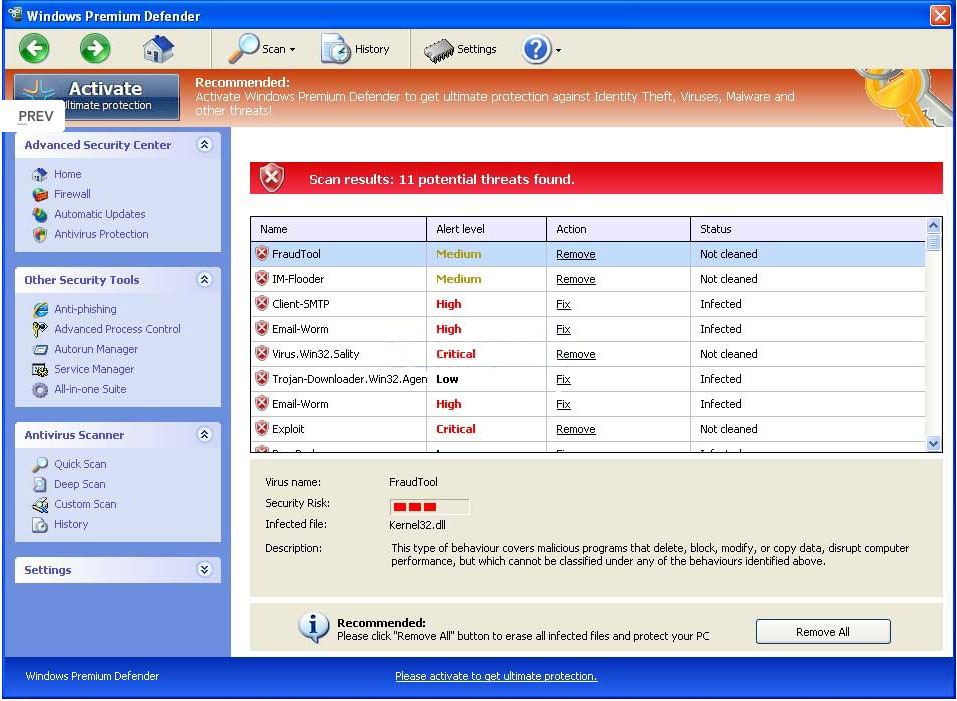Click the Action column header
This screenshot has height=701, width=957.
click(x=618, y=229)
